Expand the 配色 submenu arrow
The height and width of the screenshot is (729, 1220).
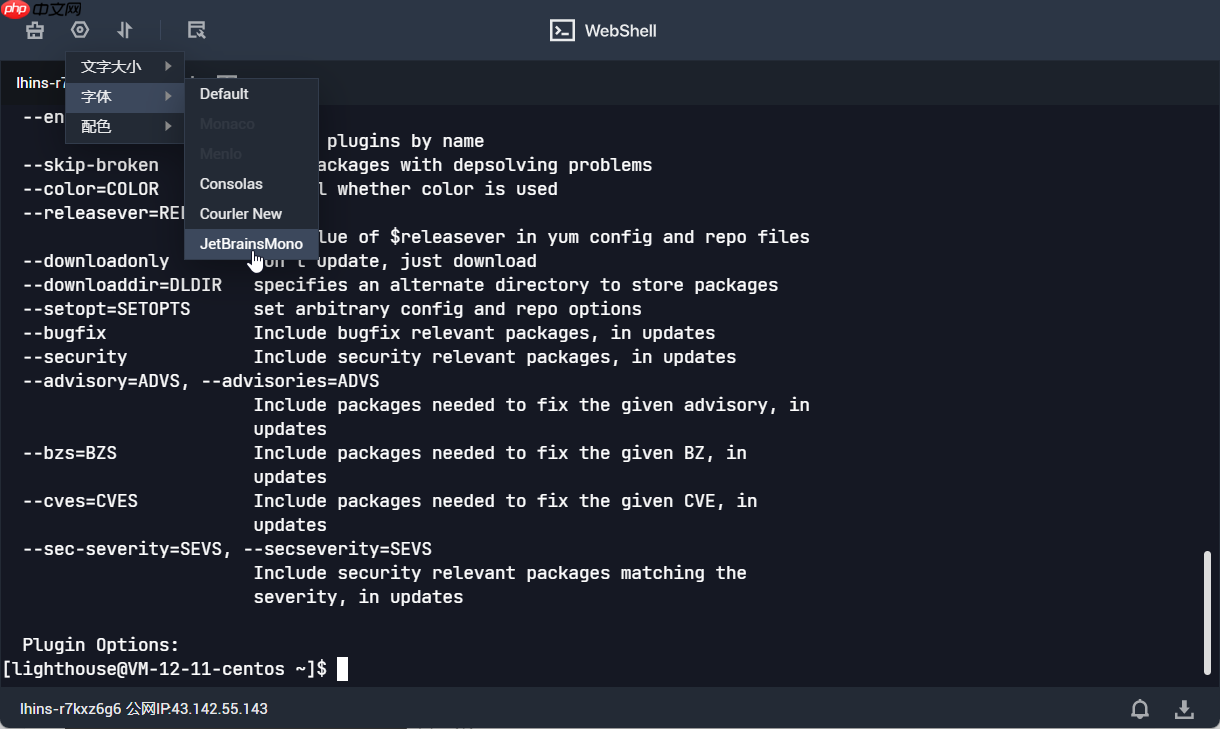click(x=168, y=127)
